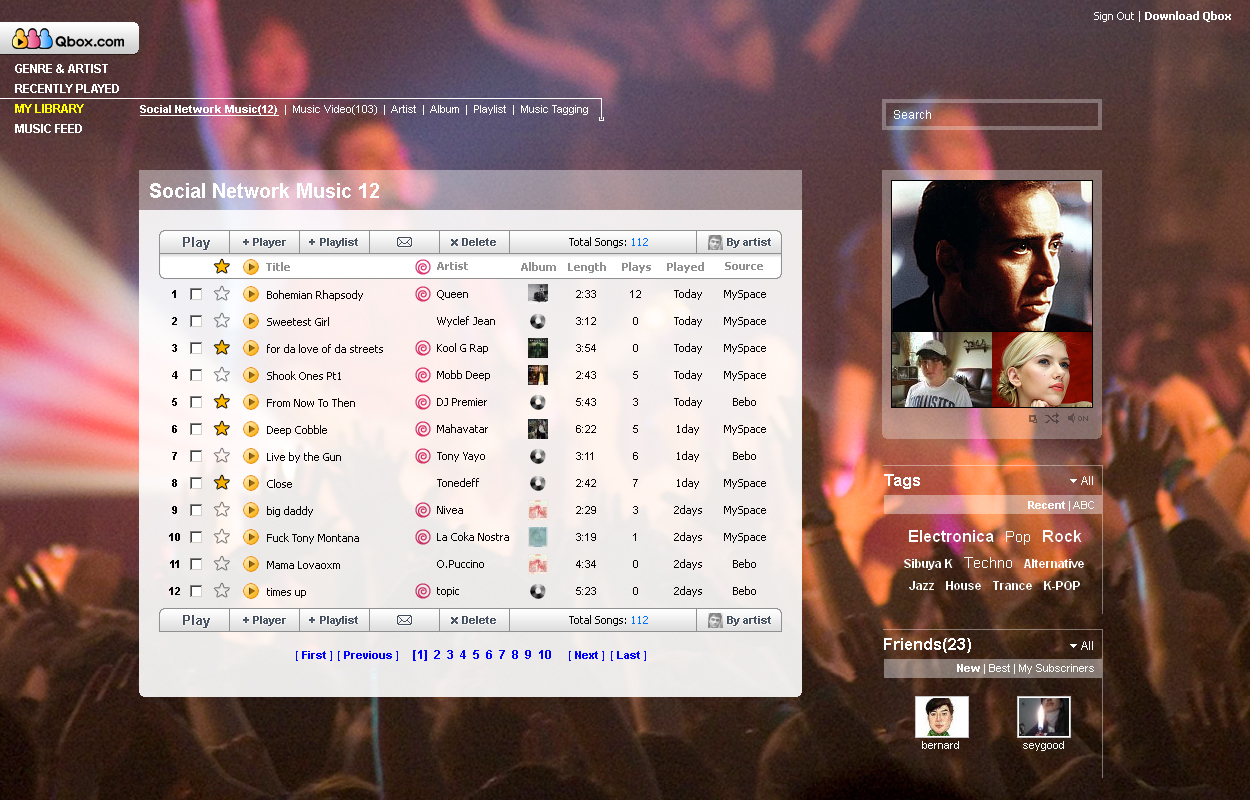Tick the checkbox for Sweetest Girl

pyautogui.click(x=196, y=321)
